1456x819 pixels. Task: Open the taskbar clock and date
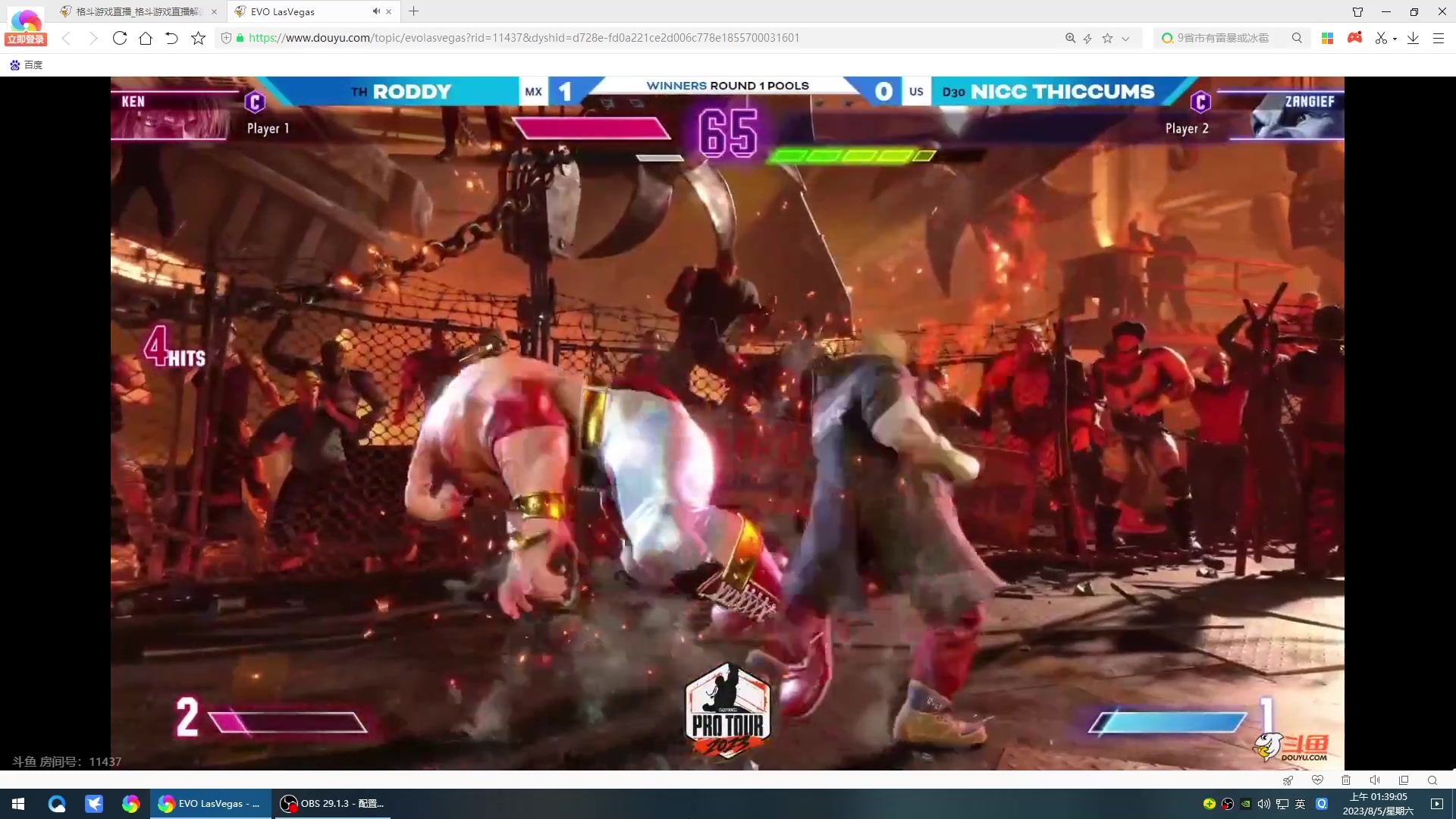coord(1378,804)
